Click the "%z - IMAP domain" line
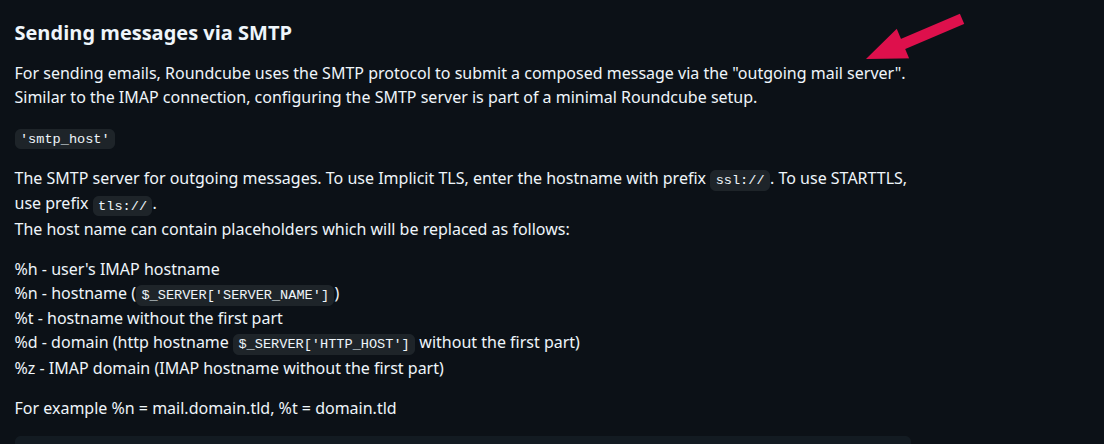The image size is (1104, 444). point(230,368)
